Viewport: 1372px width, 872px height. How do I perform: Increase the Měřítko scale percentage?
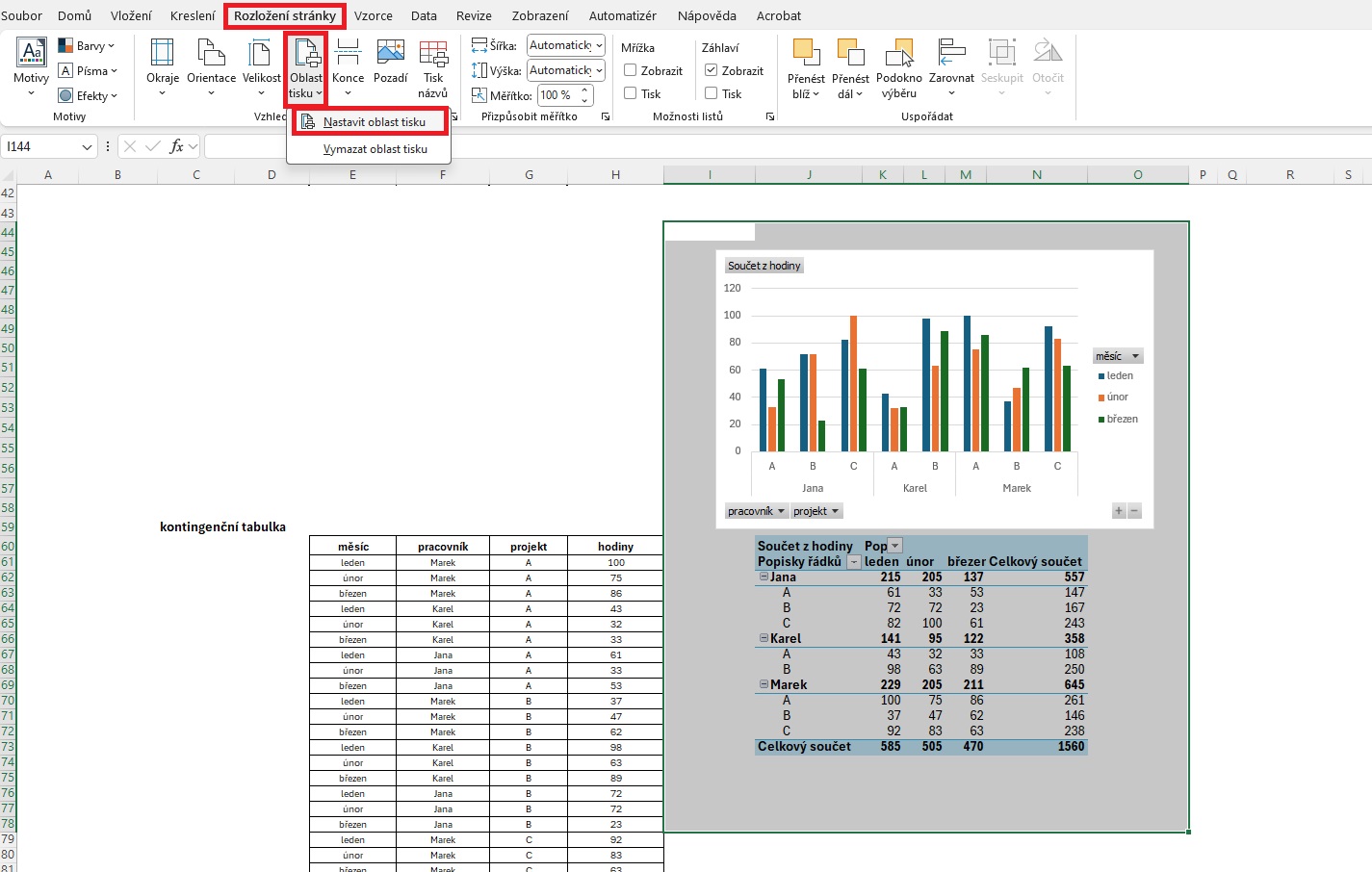coord(584,91)
